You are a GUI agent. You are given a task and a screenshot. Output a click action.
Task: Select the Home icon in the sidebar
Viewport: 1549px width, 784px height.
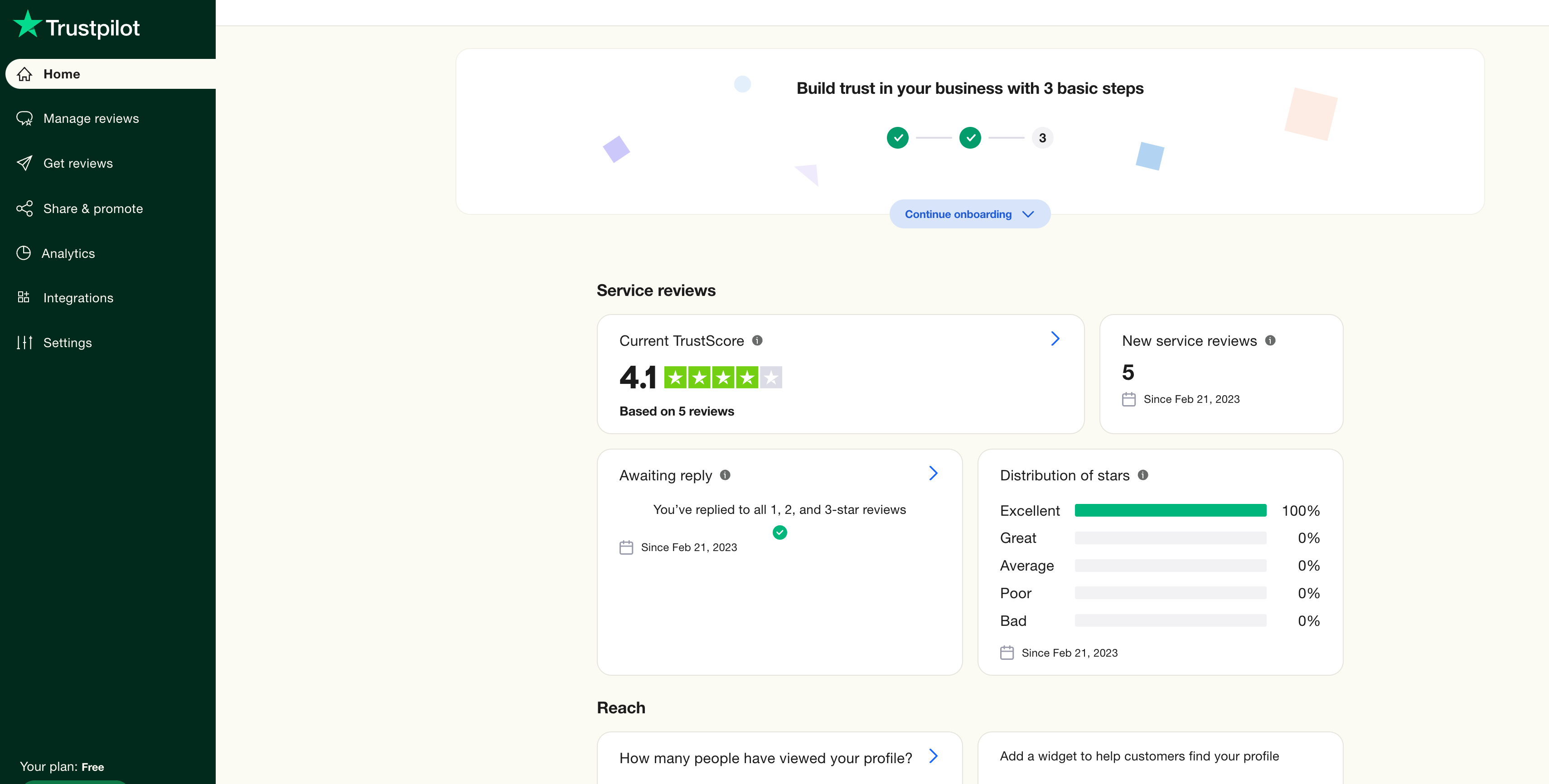24,73
